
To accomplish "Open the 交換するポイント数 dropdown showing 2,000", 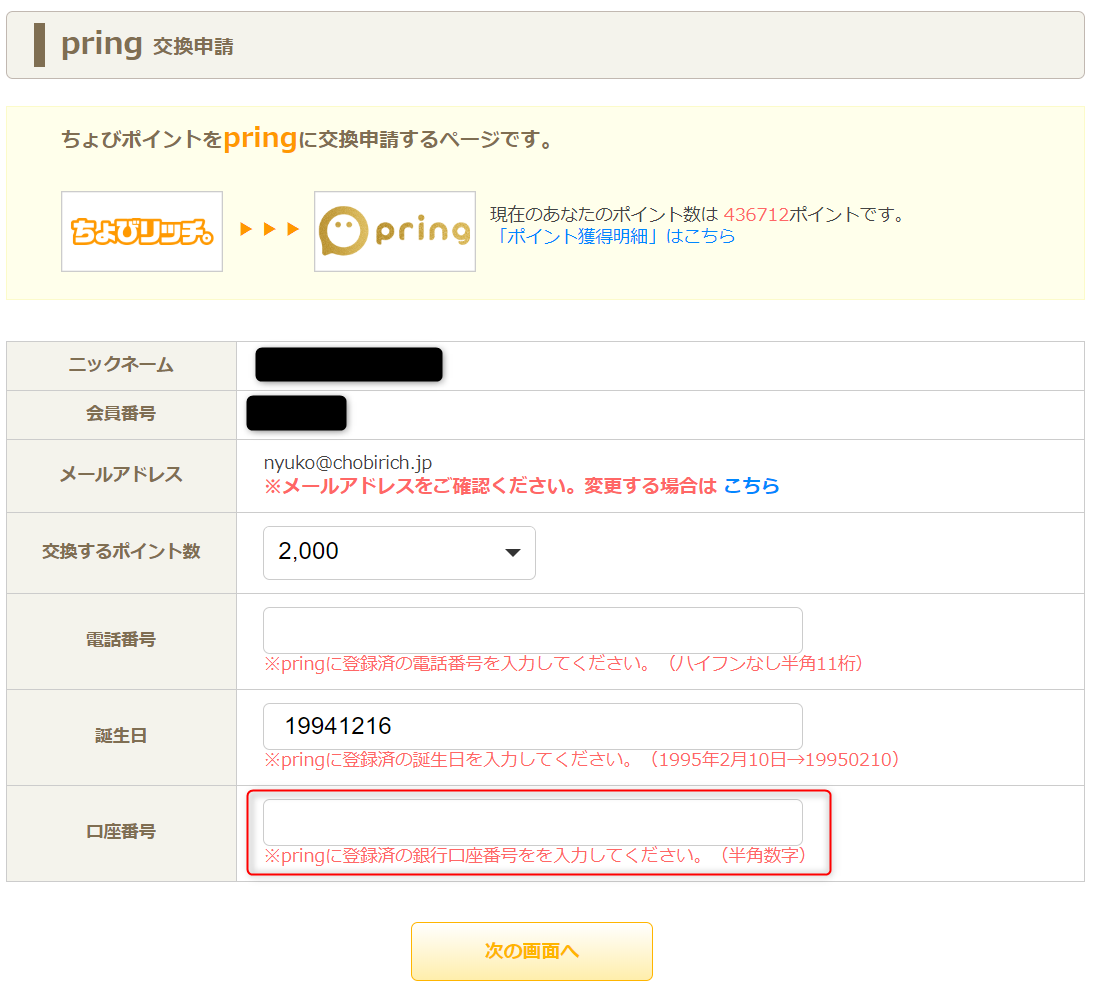I will pyautogui.click(x=399, y=552).
